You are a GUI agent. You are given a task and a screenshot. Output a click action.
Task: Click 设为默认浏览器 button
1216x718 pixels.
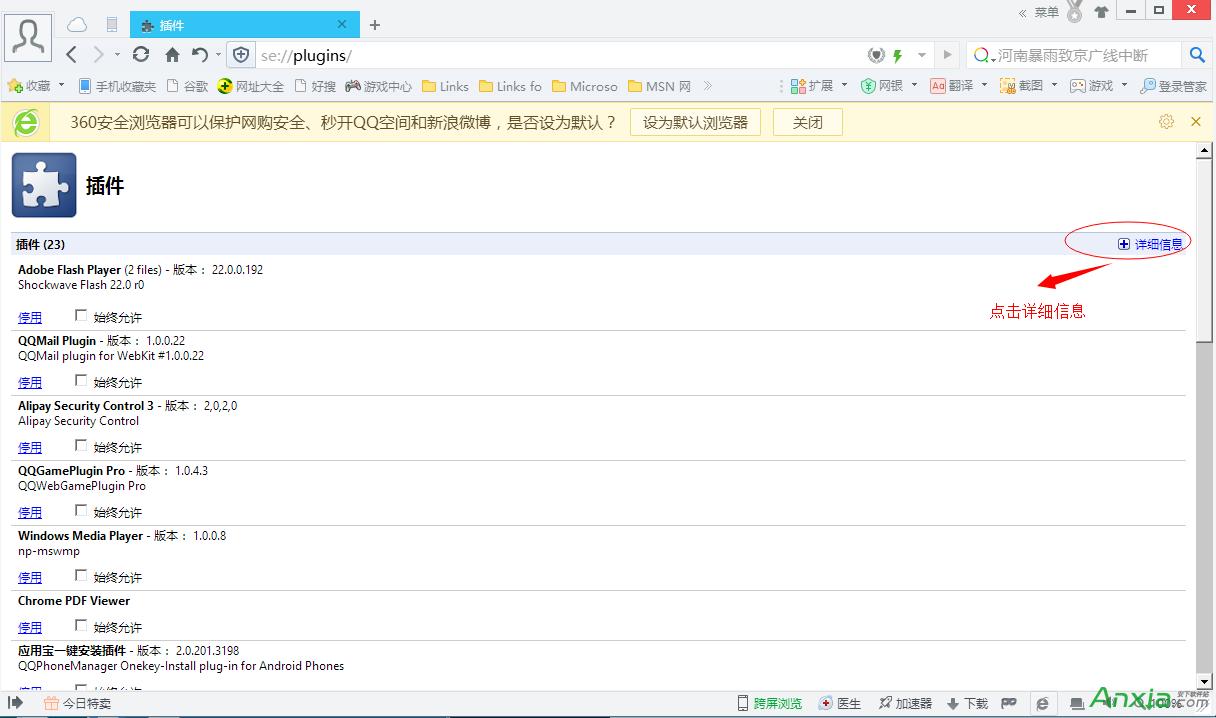click(x=695, y=122)
